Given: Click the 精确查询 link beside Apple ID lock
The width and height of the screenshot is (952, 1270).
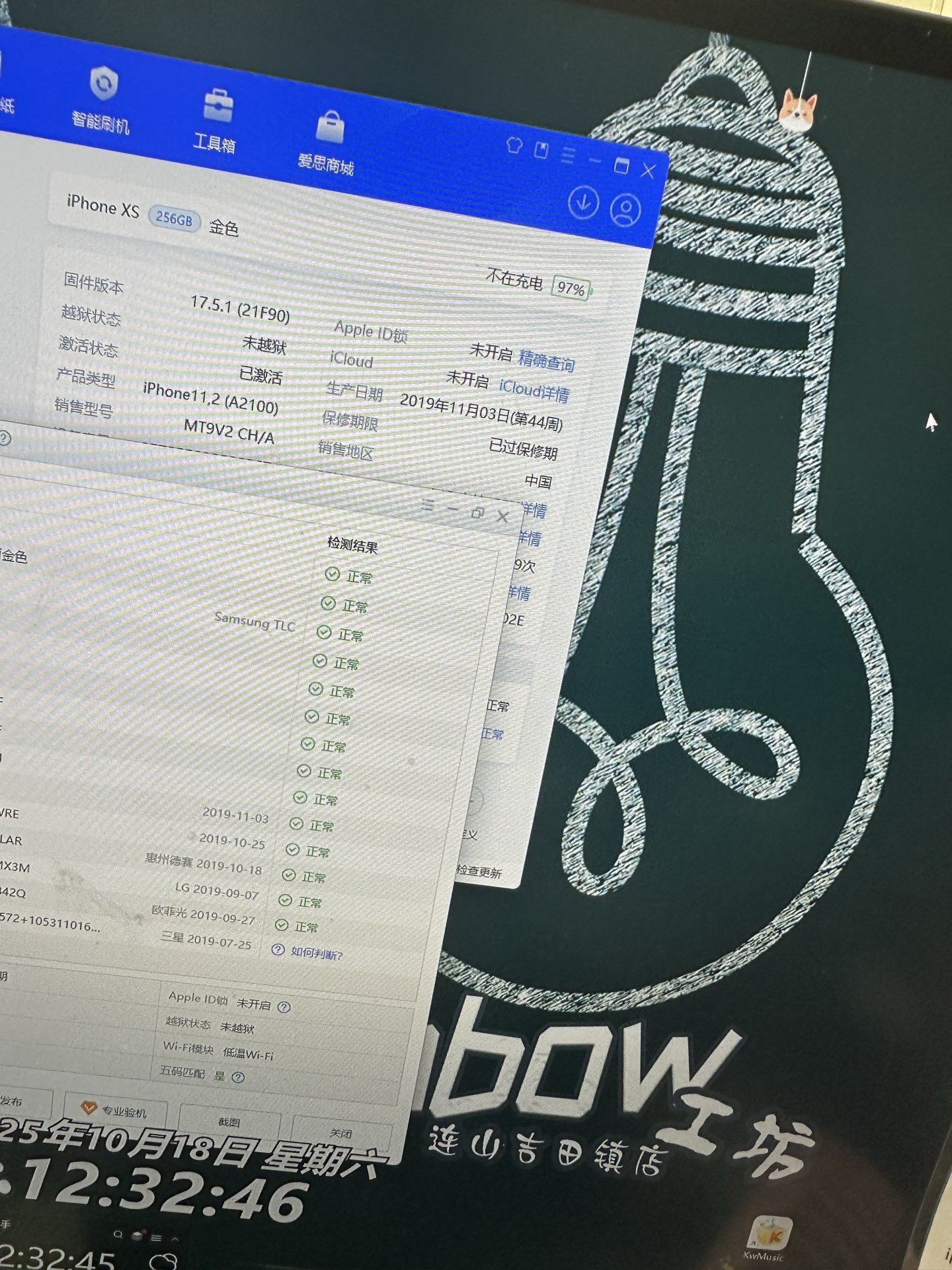Looking at the screenshot, I should [546, 360].
